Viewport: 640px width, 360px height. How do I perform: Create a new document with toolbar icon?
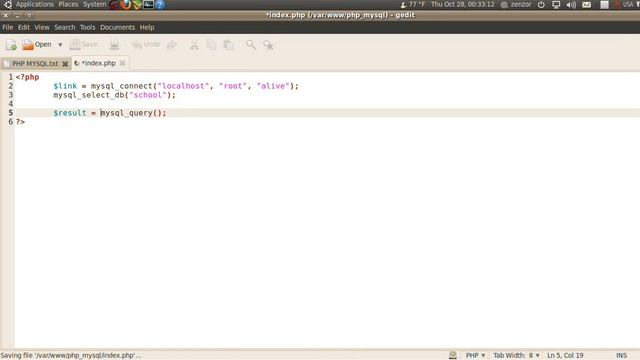point(11,45)
